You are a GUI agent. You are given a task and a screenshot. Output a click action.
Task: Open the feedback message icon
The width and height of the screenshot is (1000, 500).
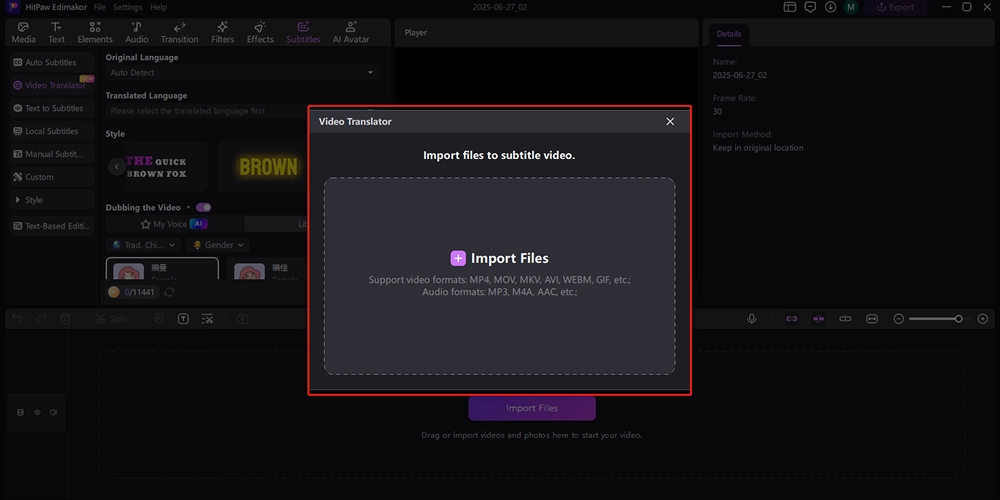click(x=810, y=7)
